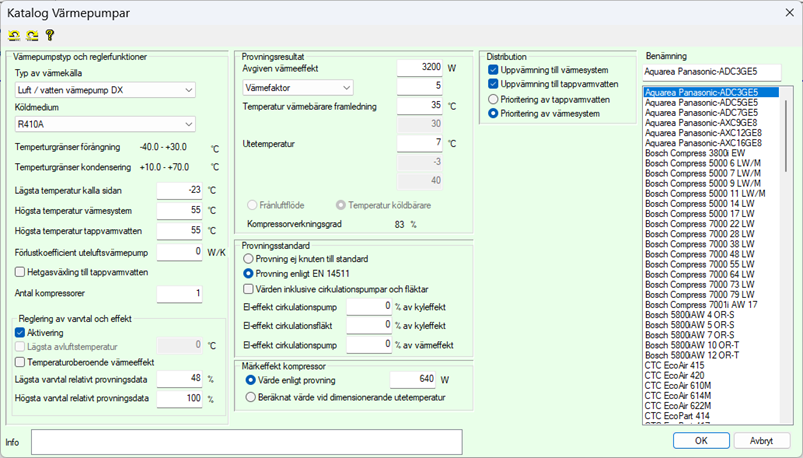Open help with the question mark icon
This screenshot has width=803, height=458.
(48, 35)
